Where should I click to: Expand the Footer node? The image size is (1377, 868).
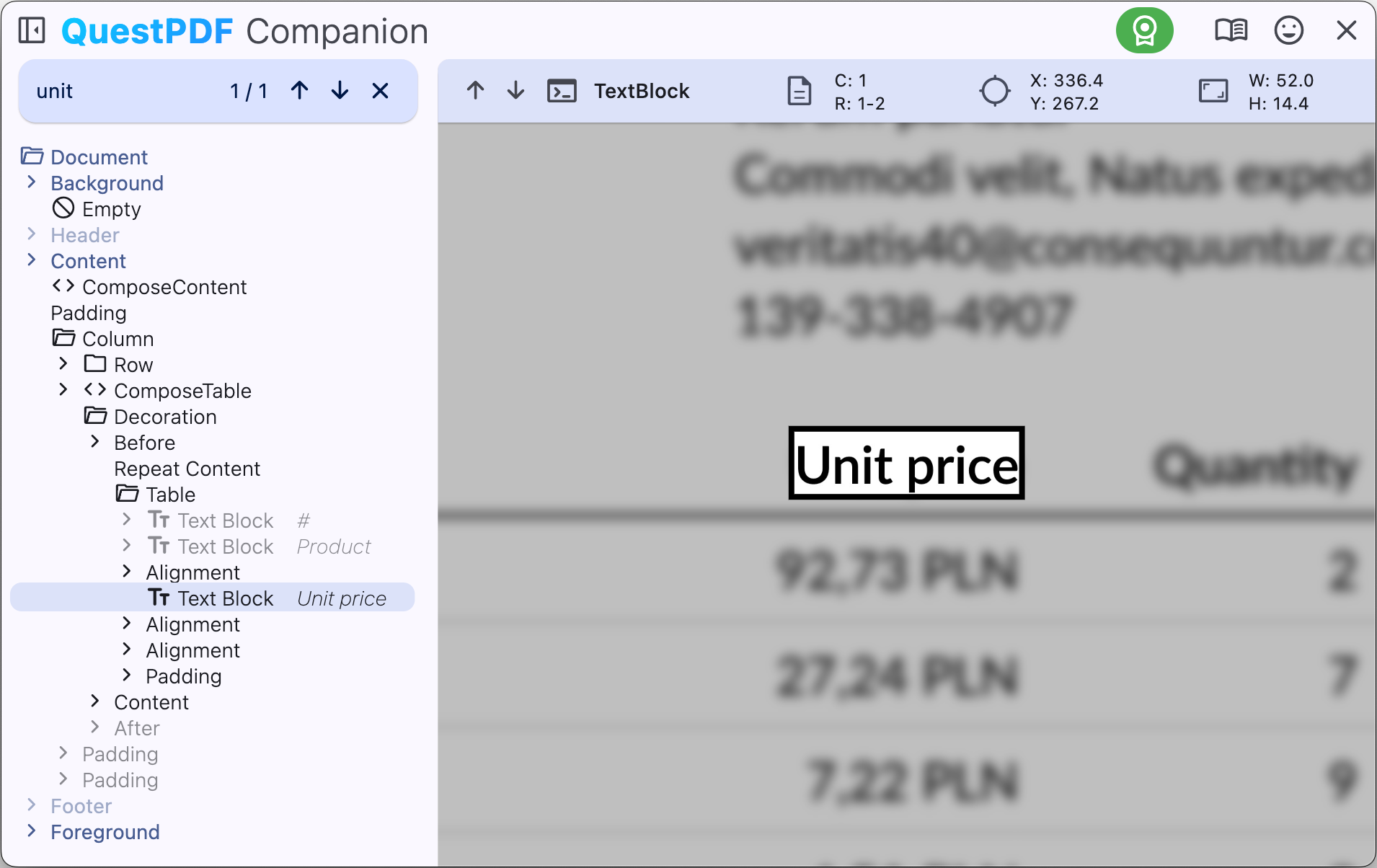tap(31, 805)
